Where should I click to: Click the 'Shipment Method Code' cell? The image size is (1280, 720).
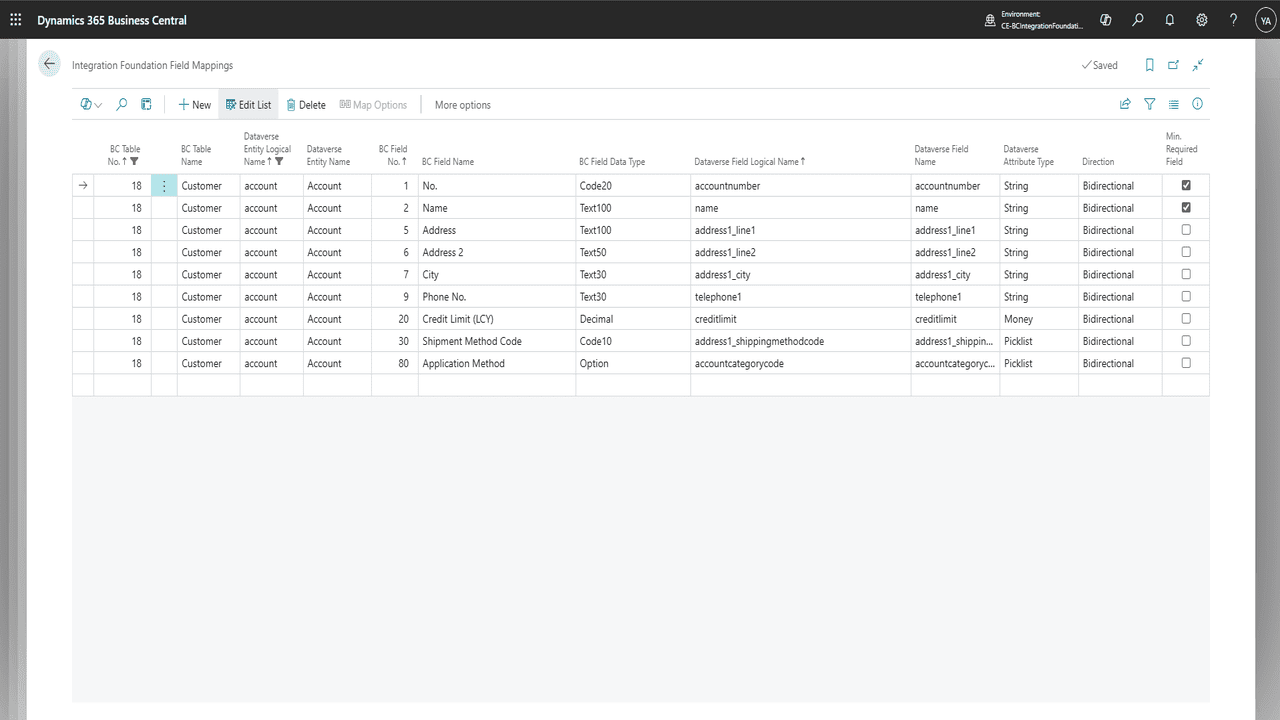tap(497, 341)
